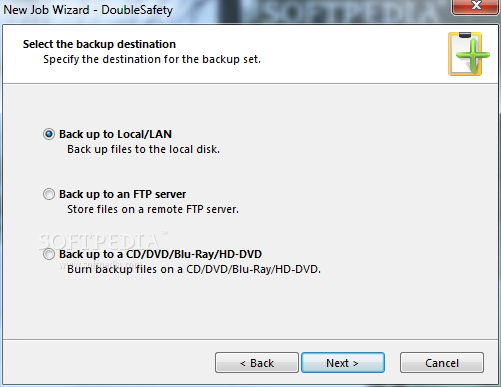Click the 'Back up to a CD/DVD/Blu-Ray/HD-DVD' label
This screenshot has width=501, height=387.
[160, 254]
